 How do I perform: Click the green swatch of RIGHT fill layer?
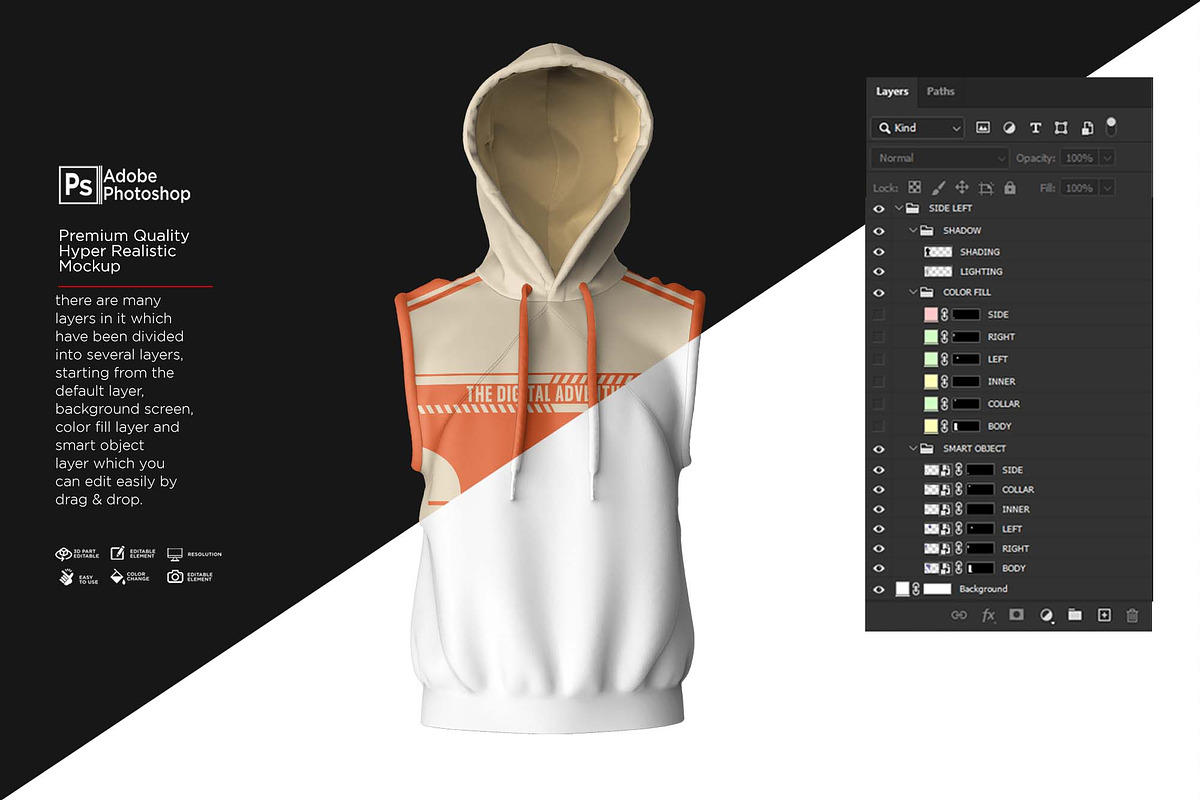931,336
